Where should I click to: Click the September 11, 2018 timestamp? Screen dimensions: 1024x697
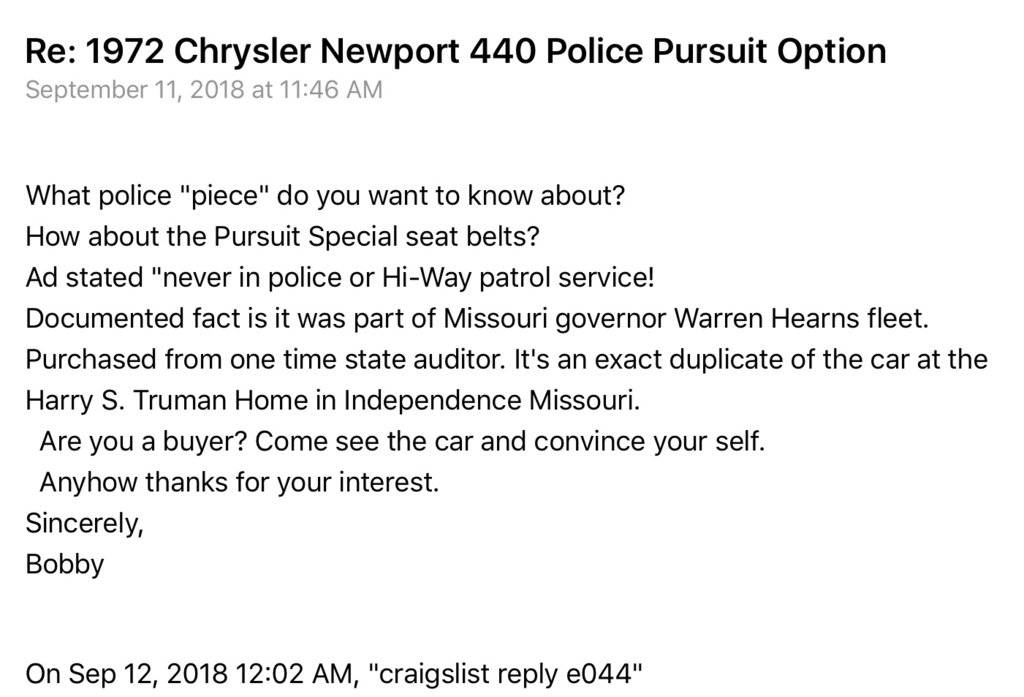pyautogui.click(x=203, y=90)
